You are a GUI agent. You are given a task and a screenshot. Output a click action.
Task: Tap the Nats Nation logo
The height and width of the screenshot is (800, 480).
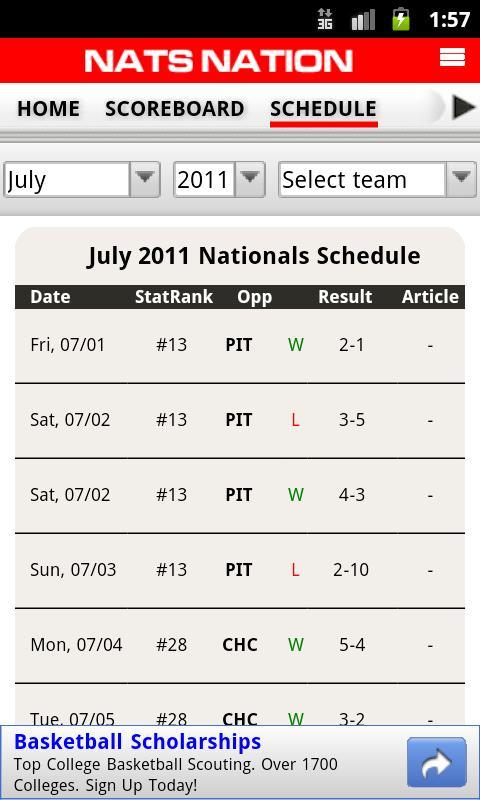pos(218,61)
